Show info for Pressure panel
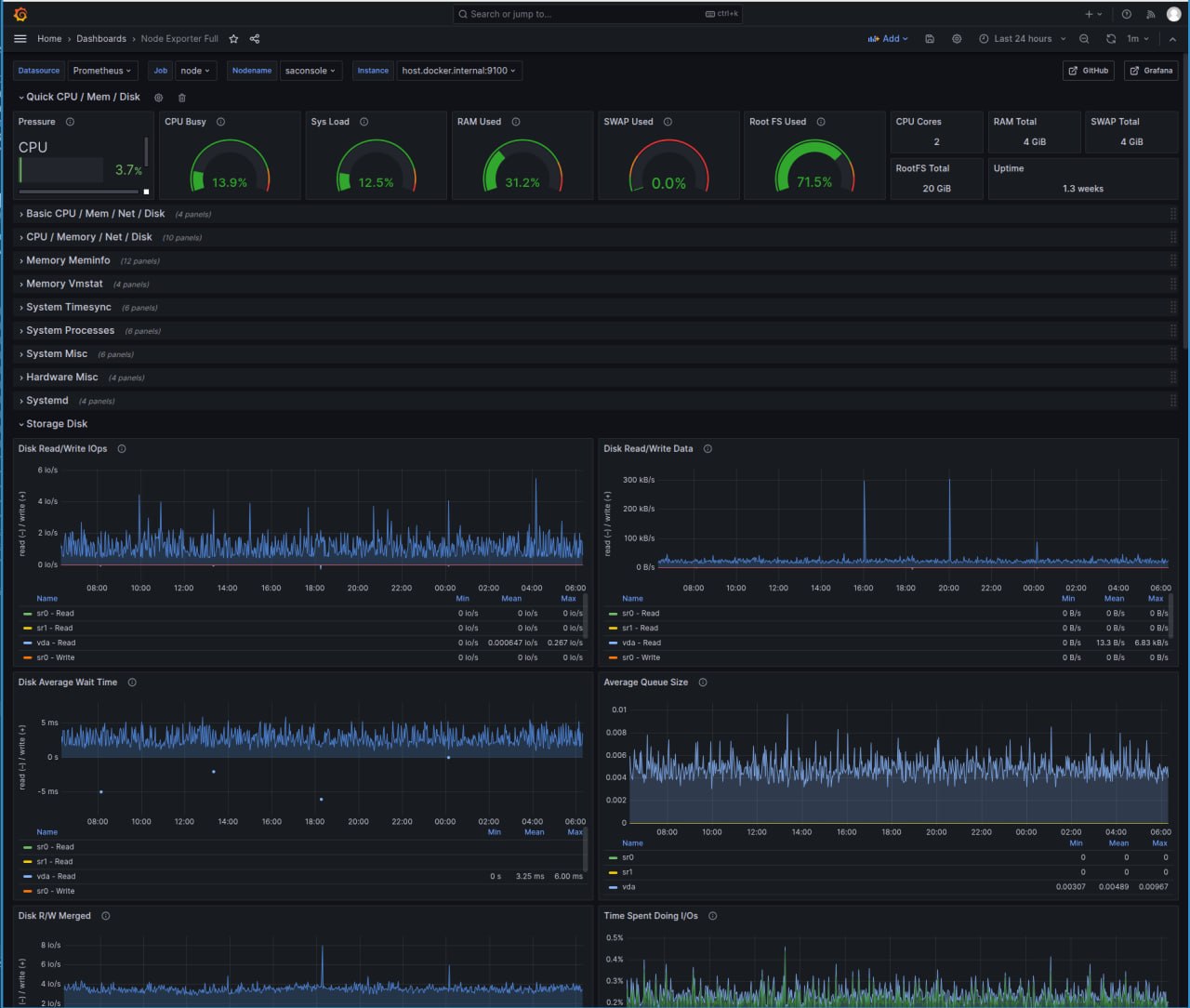The height and width of the screenshot is (1008, 1190). (x=70, y=122)
